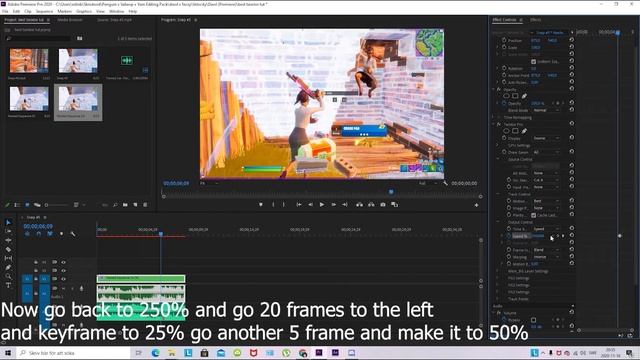The width and height of the screenshot is (640, 360).
Task: Select green video clip on V1 track
Action: [x=141, y=279]
